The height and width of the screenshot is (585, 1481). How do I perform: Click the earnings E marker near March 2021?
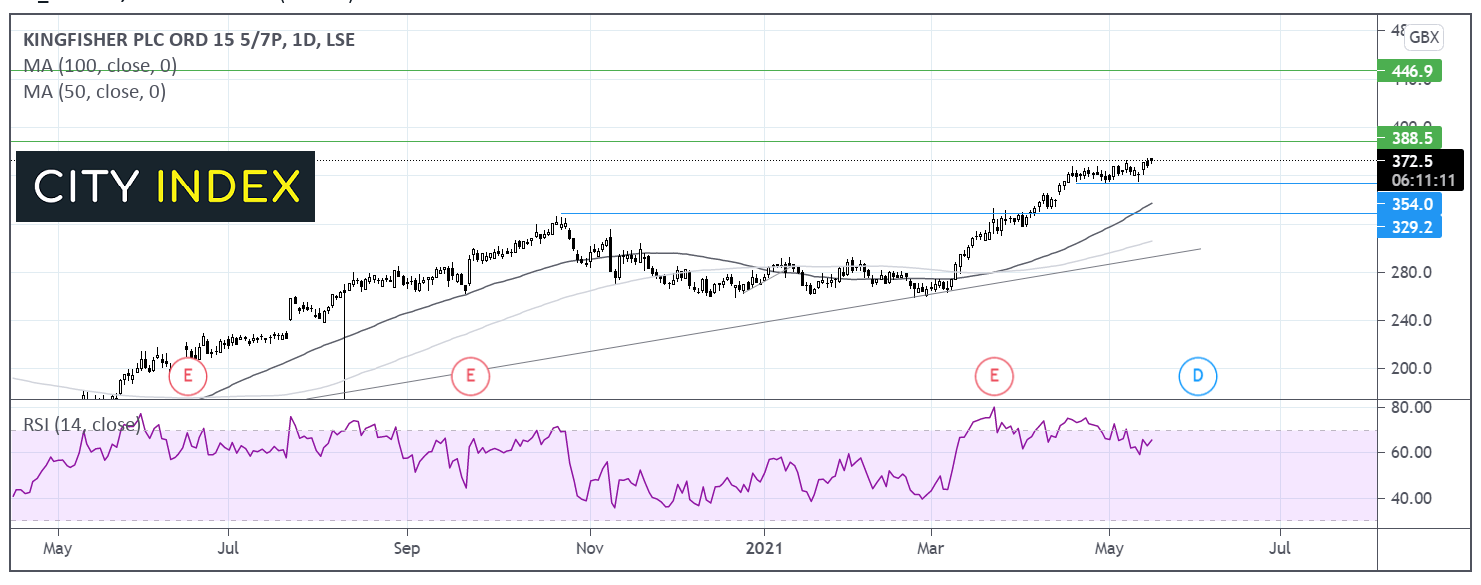point(994,376)
